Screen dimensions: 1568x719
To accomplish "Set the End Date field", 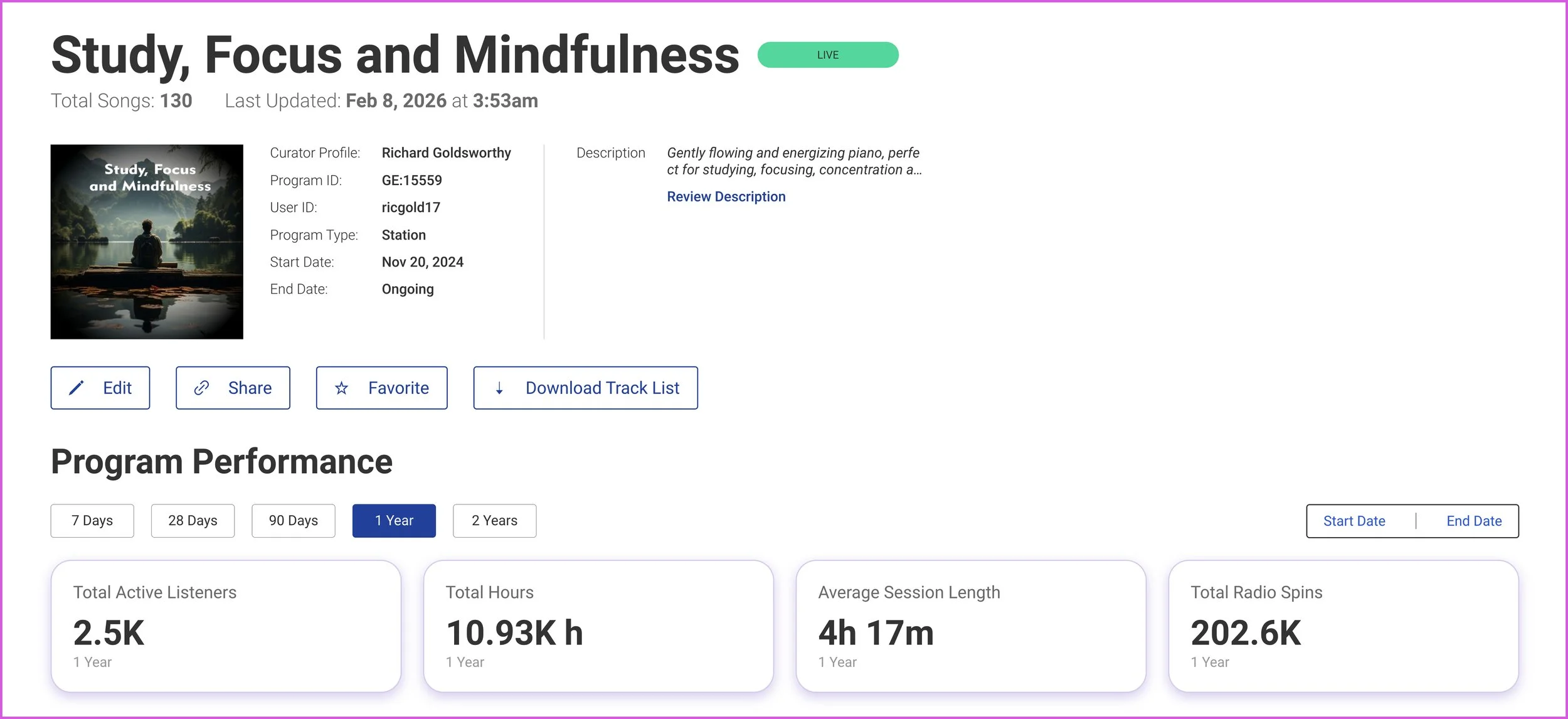I will 1473,521.
